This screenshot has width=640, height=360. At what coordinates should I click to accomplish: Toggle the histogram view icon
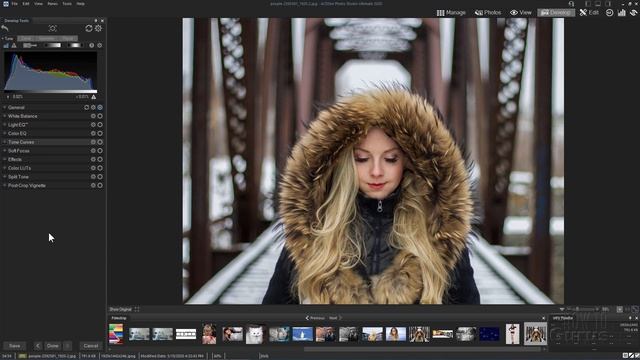point(6,45)
